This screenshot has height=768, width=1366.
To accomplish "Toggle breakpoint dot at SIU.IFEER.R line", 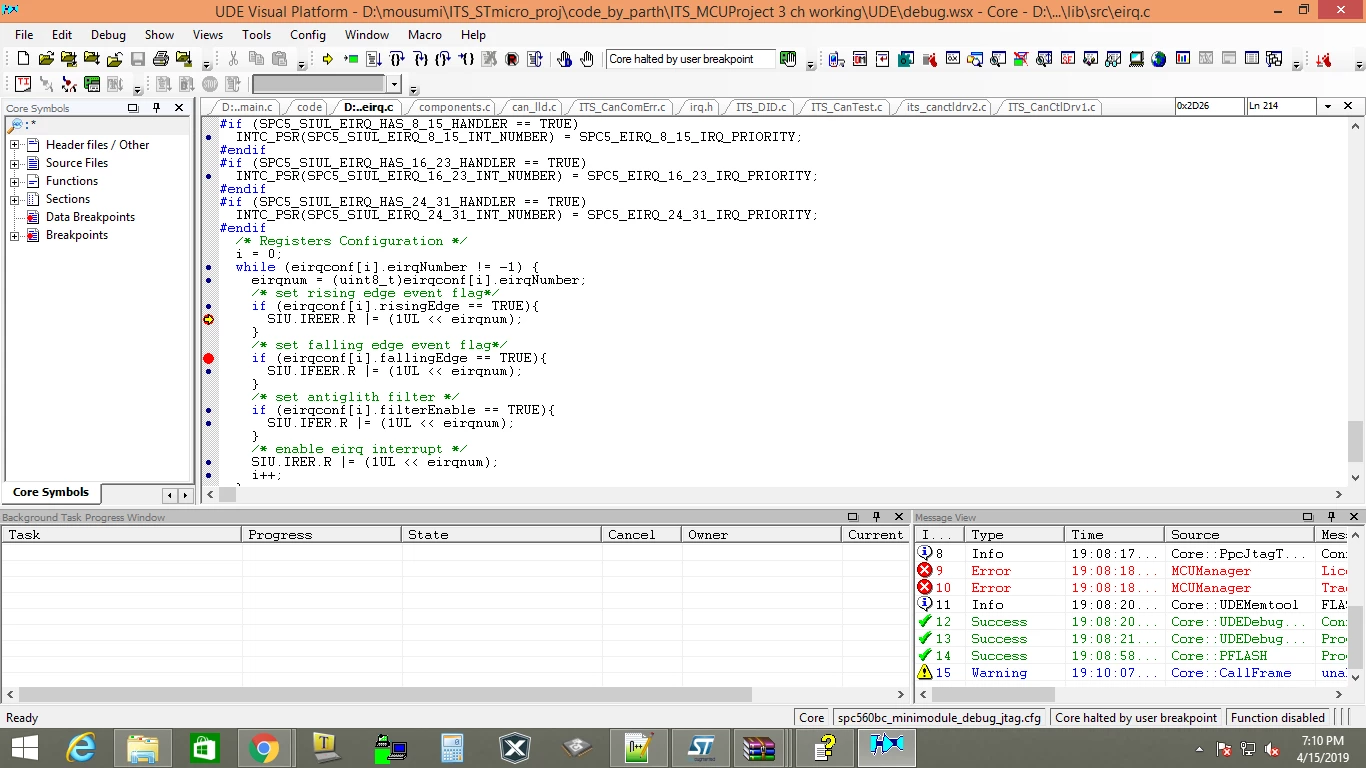I will coord(208,371).
